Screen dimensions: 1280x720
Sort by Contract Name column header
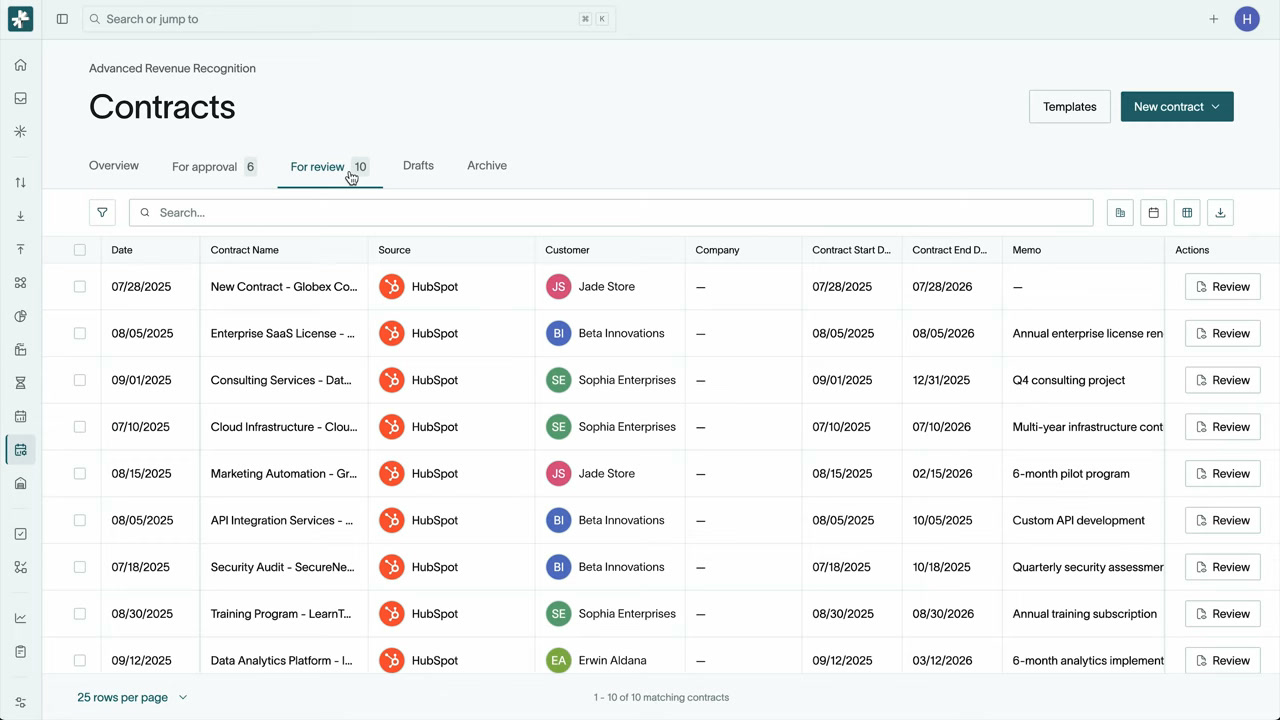[x=245, y=250]
